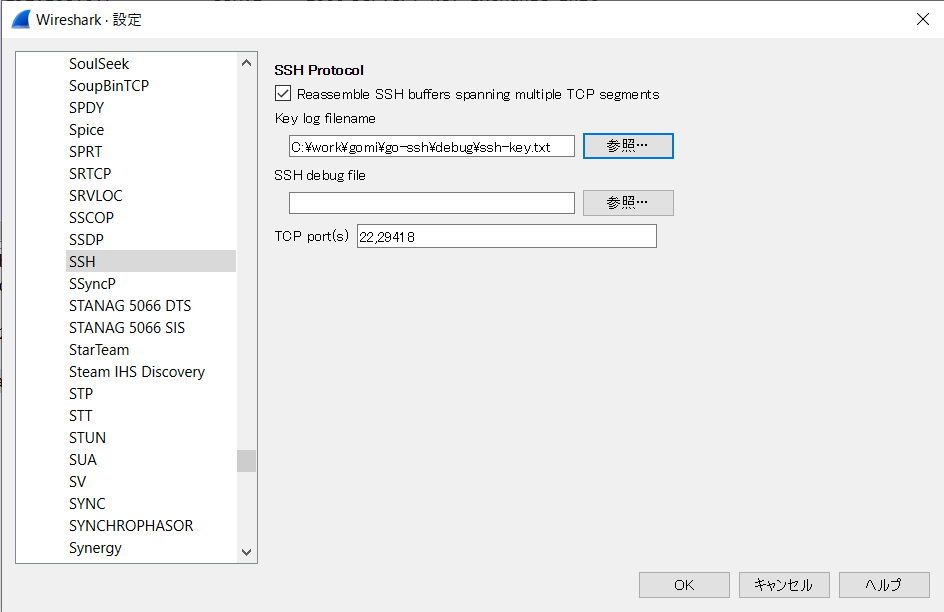
Task: Close the Wireshark 設定 dialog
Action: pos(922,19)
